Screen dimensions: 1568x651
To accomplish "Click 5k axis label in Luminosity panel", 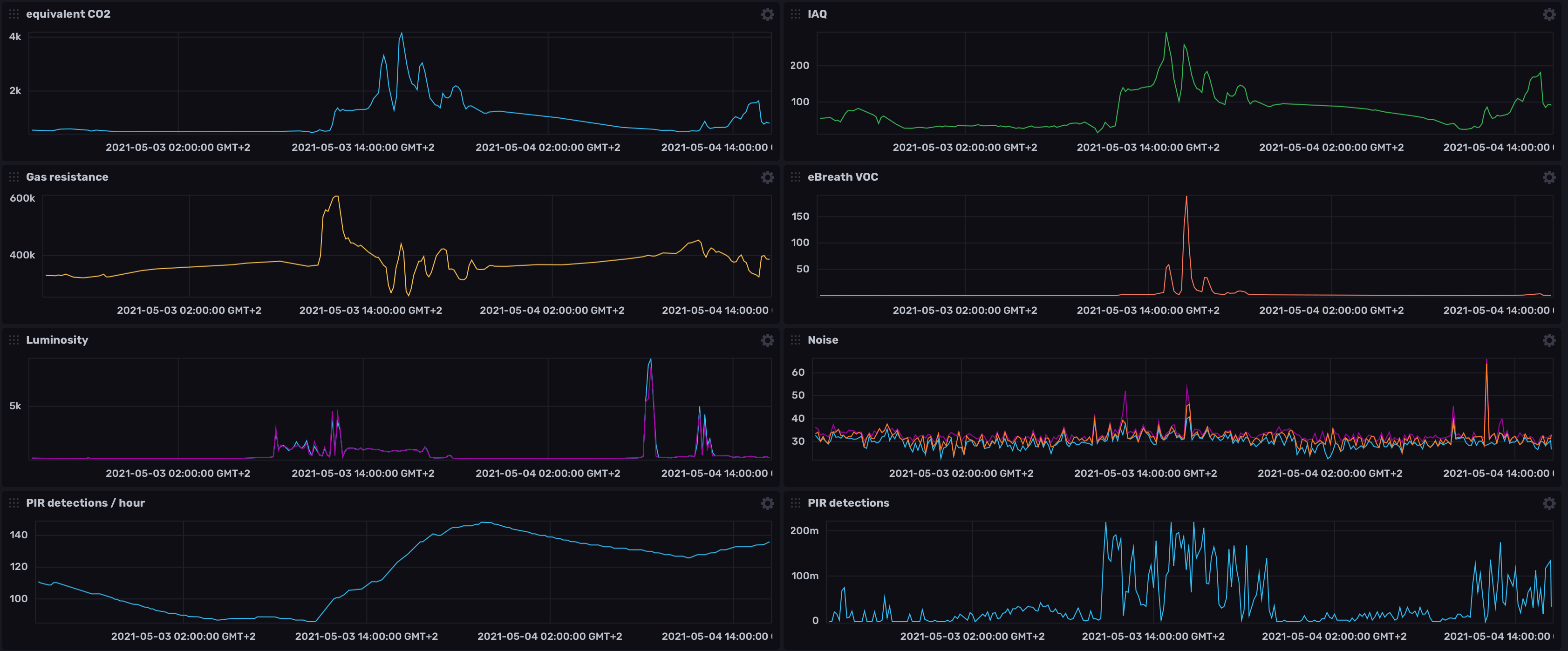I will click(x=15, y=406).
